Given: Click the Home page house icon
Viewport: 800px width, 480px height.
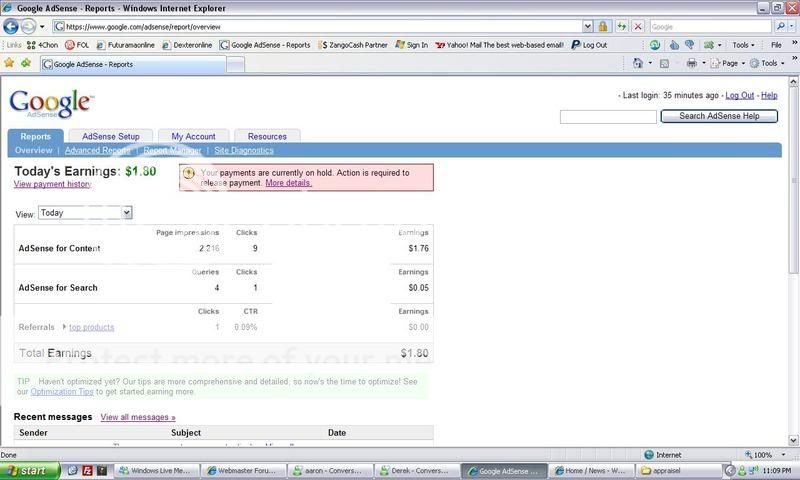Looking at the screenshot, I should (x=638, y=63).
